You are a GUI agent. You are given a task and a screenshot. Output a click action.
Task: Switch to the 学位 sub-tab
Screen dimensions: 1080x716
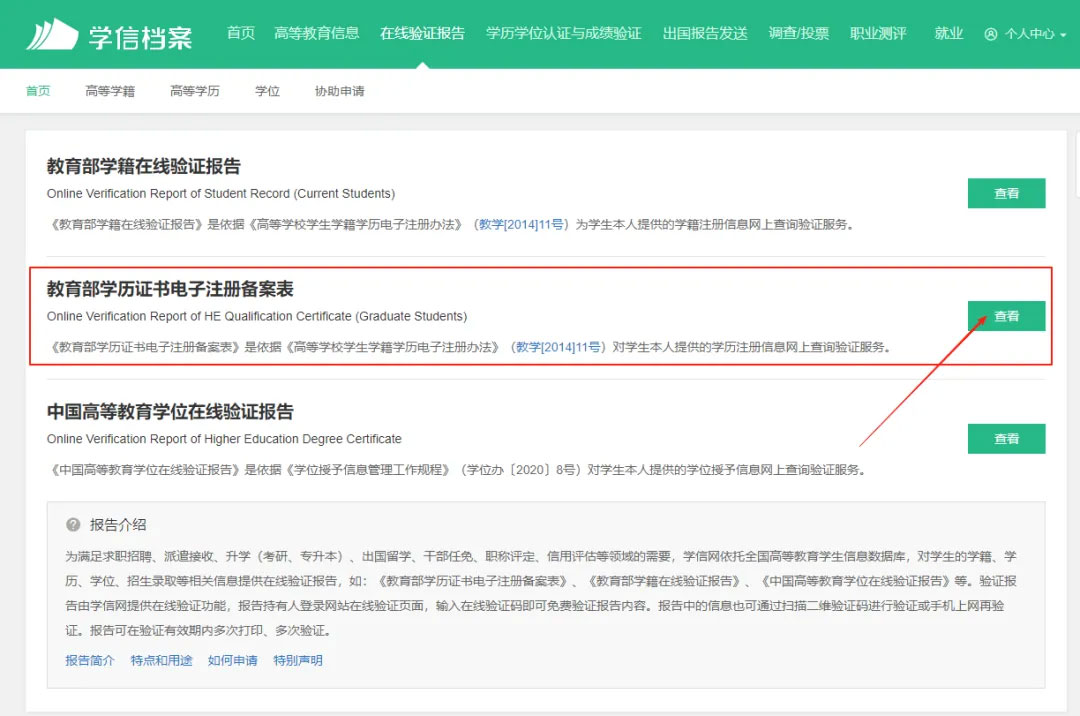267,91
